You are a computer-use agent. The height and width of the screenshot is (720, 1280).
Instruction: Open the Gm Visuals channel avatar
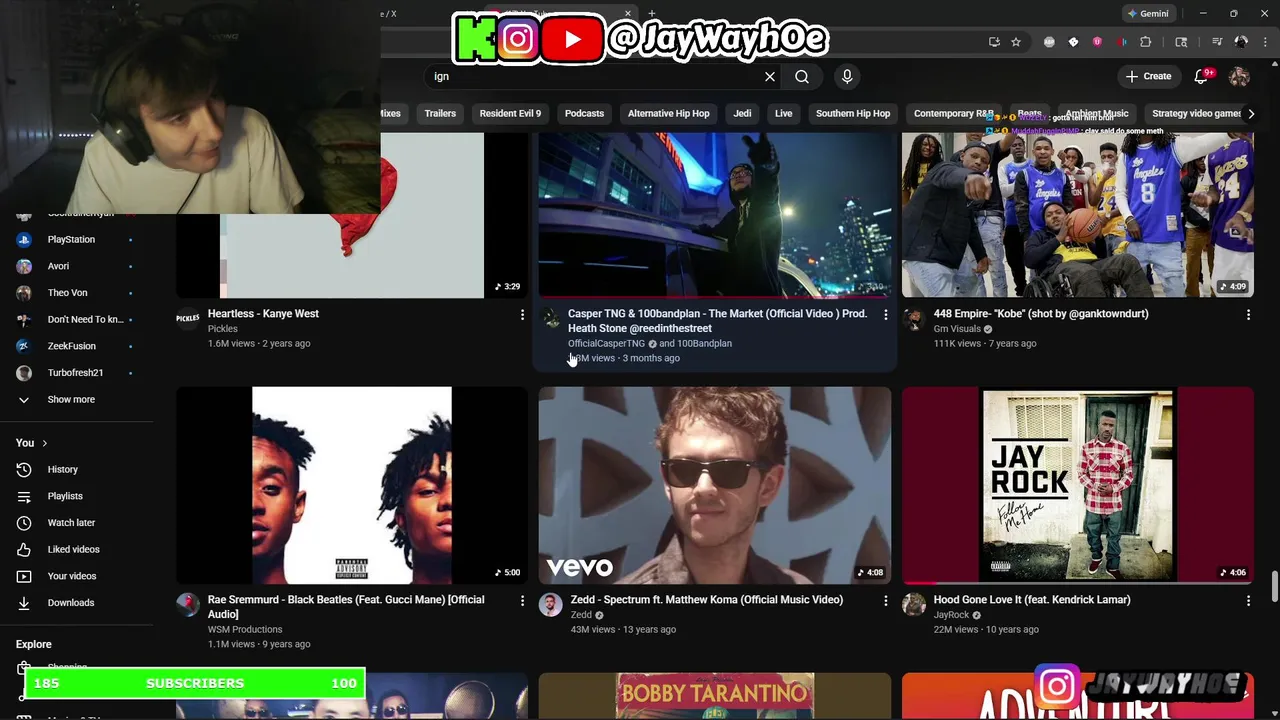[914, 317]
